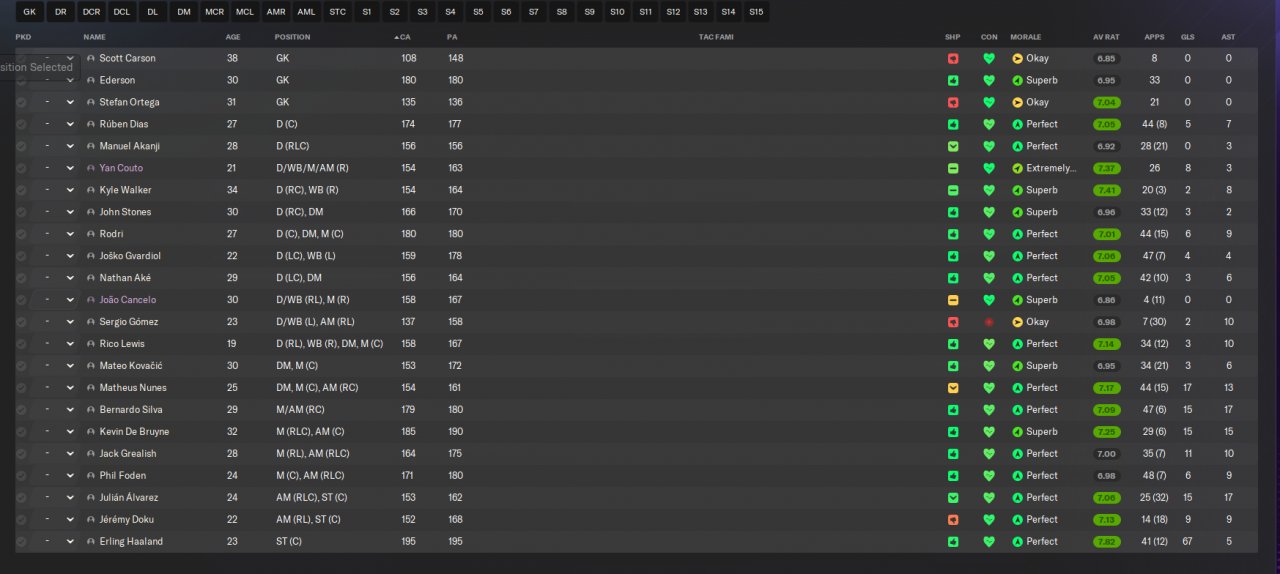Click Phil Foden's condition heart icon

pos(989,475)
